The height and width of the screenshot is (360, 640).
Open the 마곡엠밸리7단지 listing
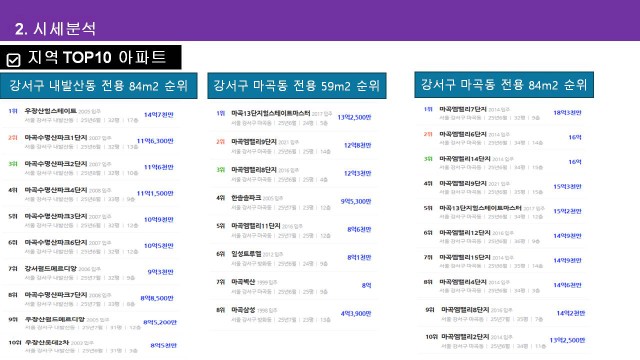click(463, 109)
